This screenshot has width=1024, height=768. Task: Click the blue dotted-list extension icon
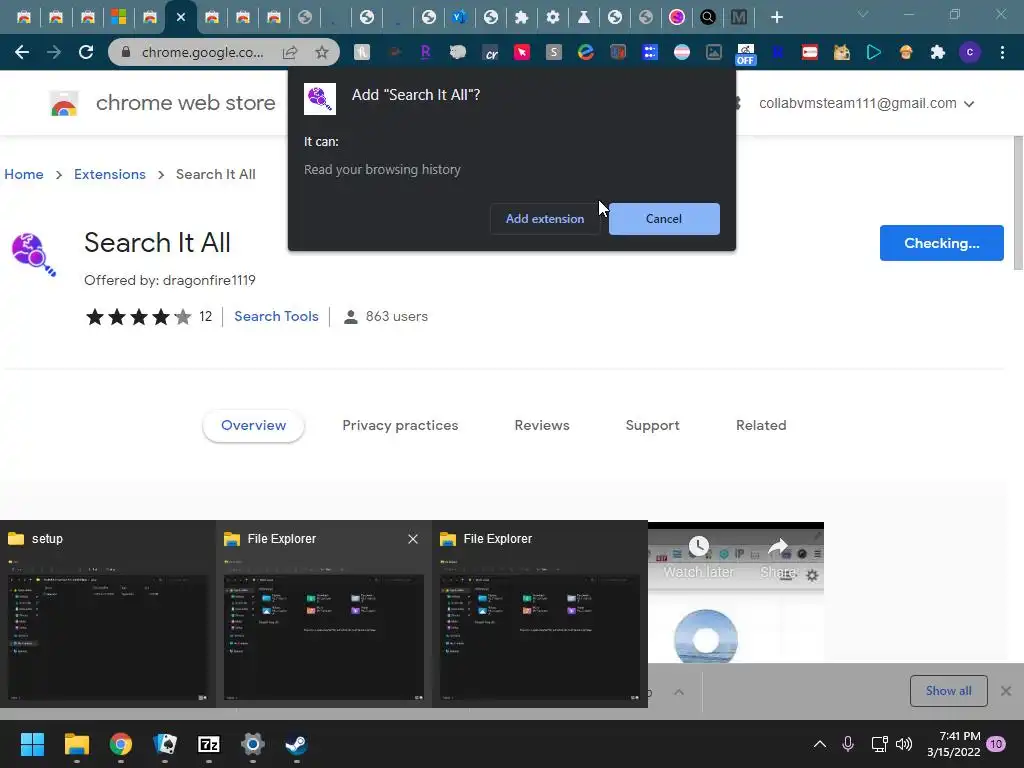(650, 52)
